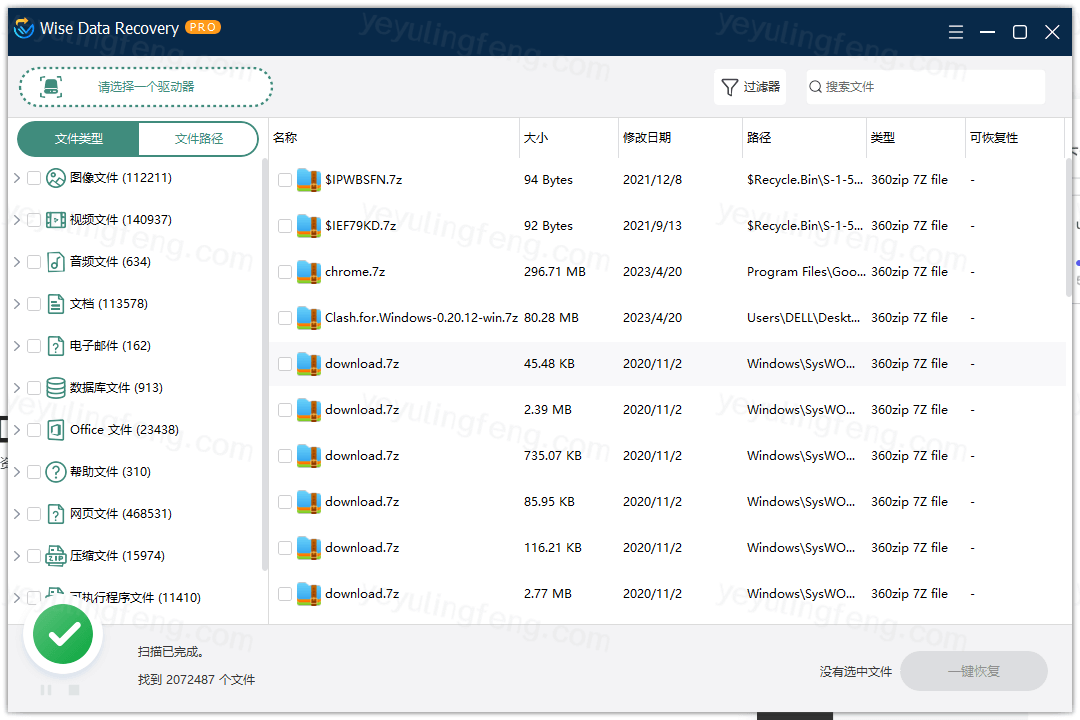Expand the 音频文件 tree node

pos(17,262)
